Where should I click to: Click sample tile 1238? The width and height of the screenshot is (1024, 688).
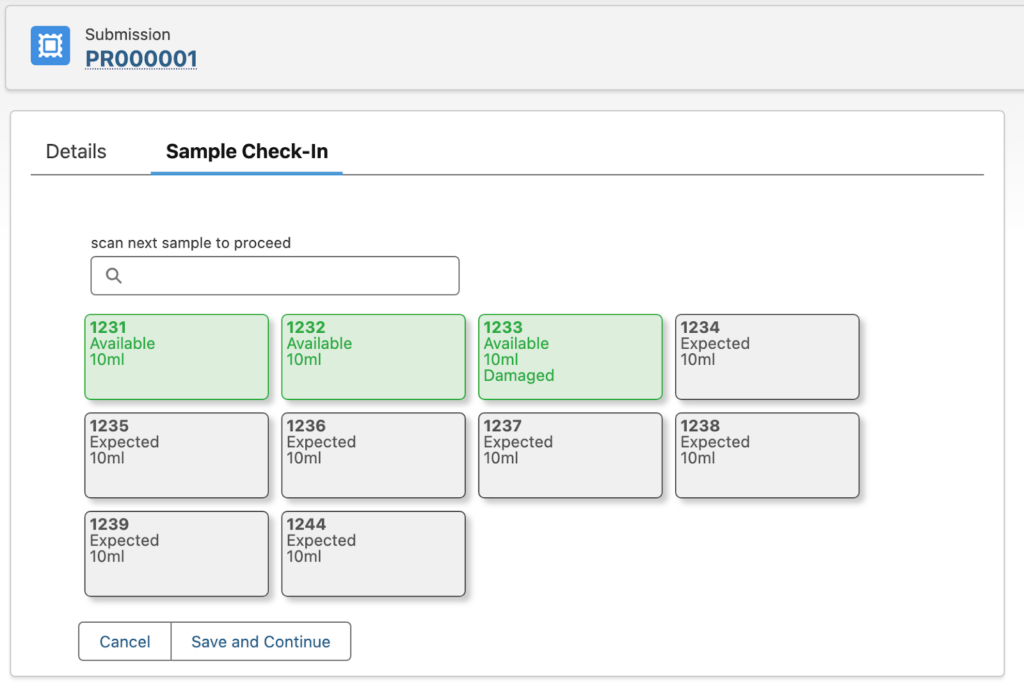click(x=767, y=455)
